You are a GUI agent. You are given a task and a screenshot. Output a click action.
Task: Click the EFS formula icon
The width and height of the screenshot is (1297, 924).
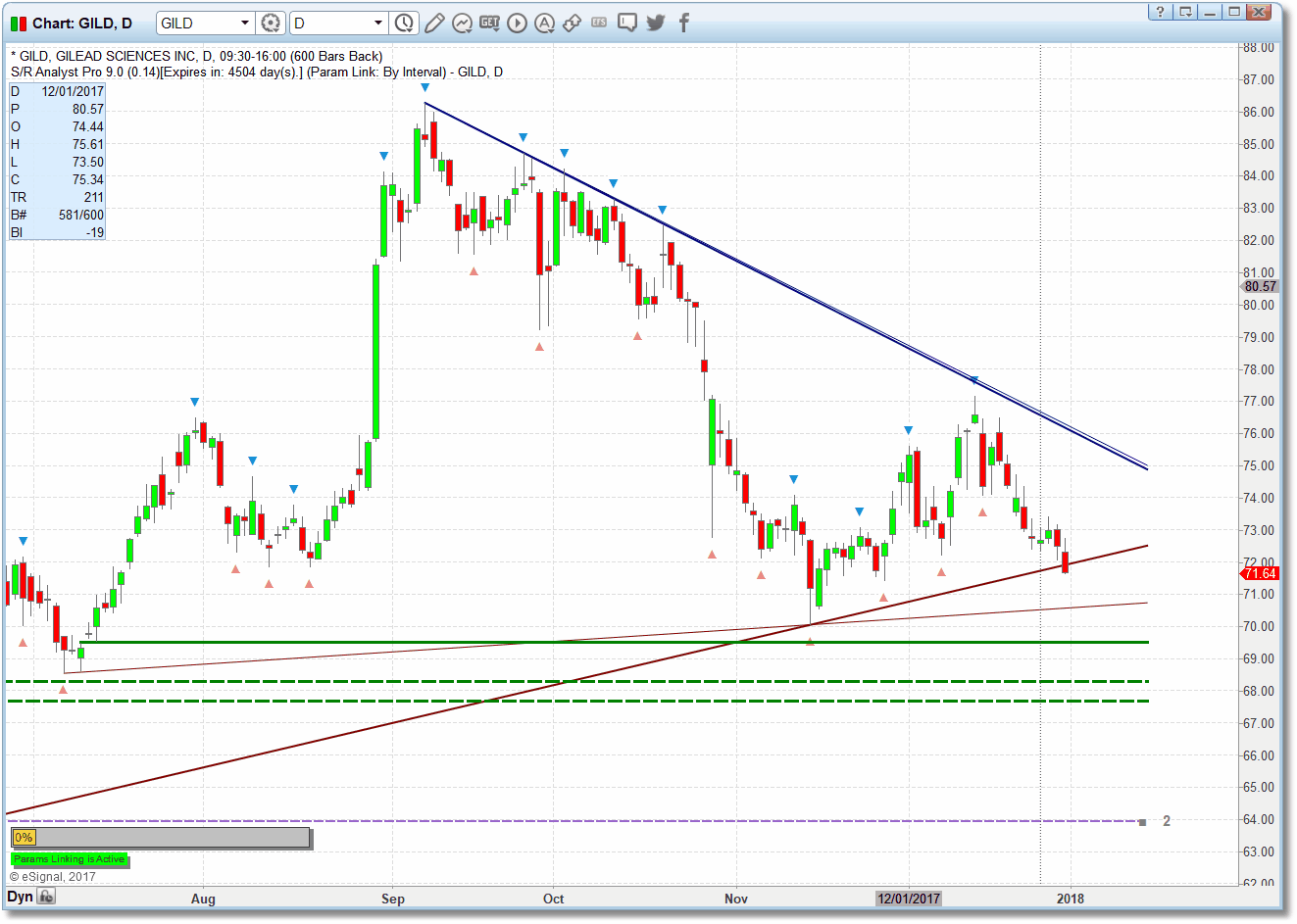click(x=599, y=23)
